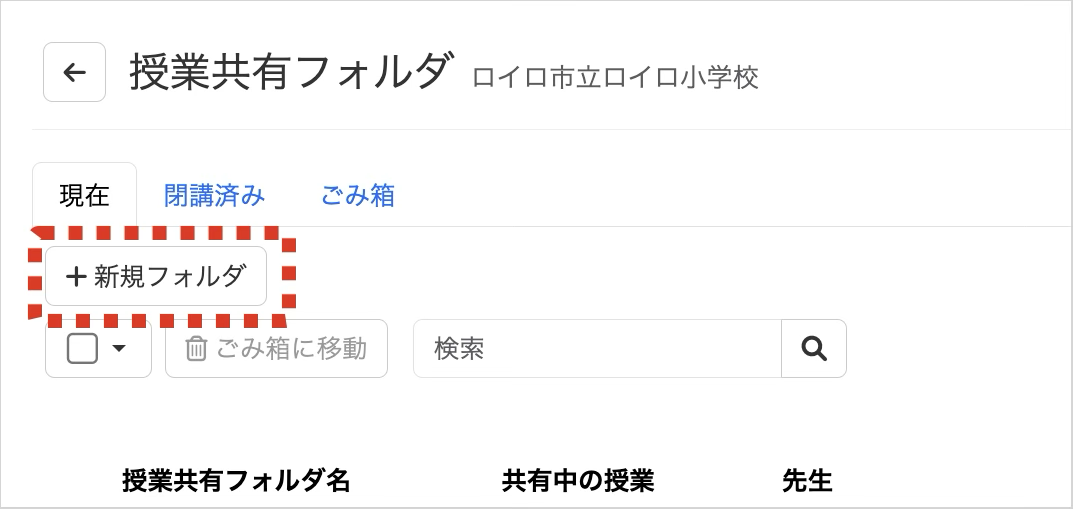The image size is (1074, 510).
Task: Go to the ごみ箱 tab
Action: pyautogui.click(x=358, y=196)
